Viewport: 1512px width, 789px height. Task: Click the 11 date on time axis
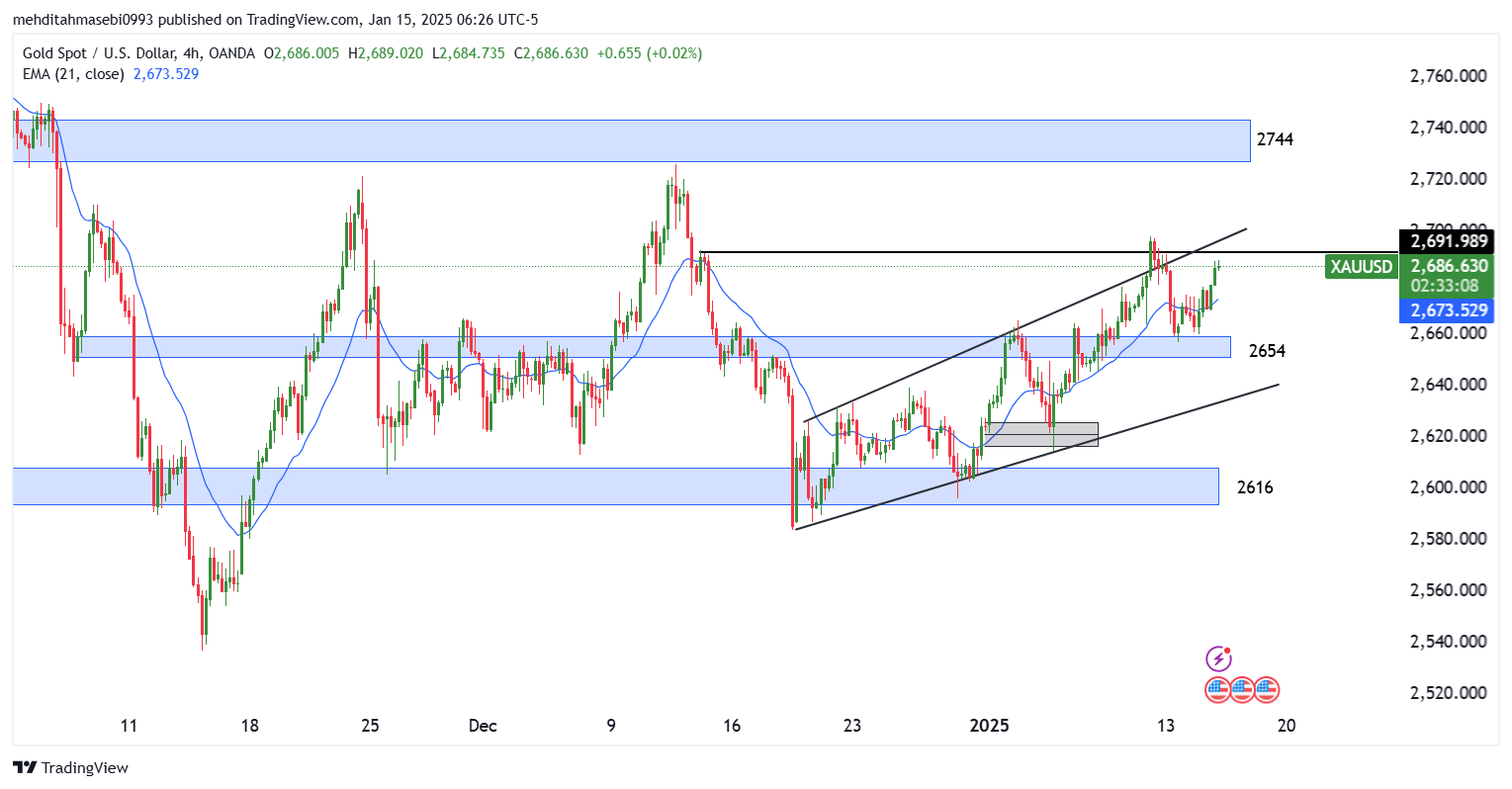(x=129, y=726)
